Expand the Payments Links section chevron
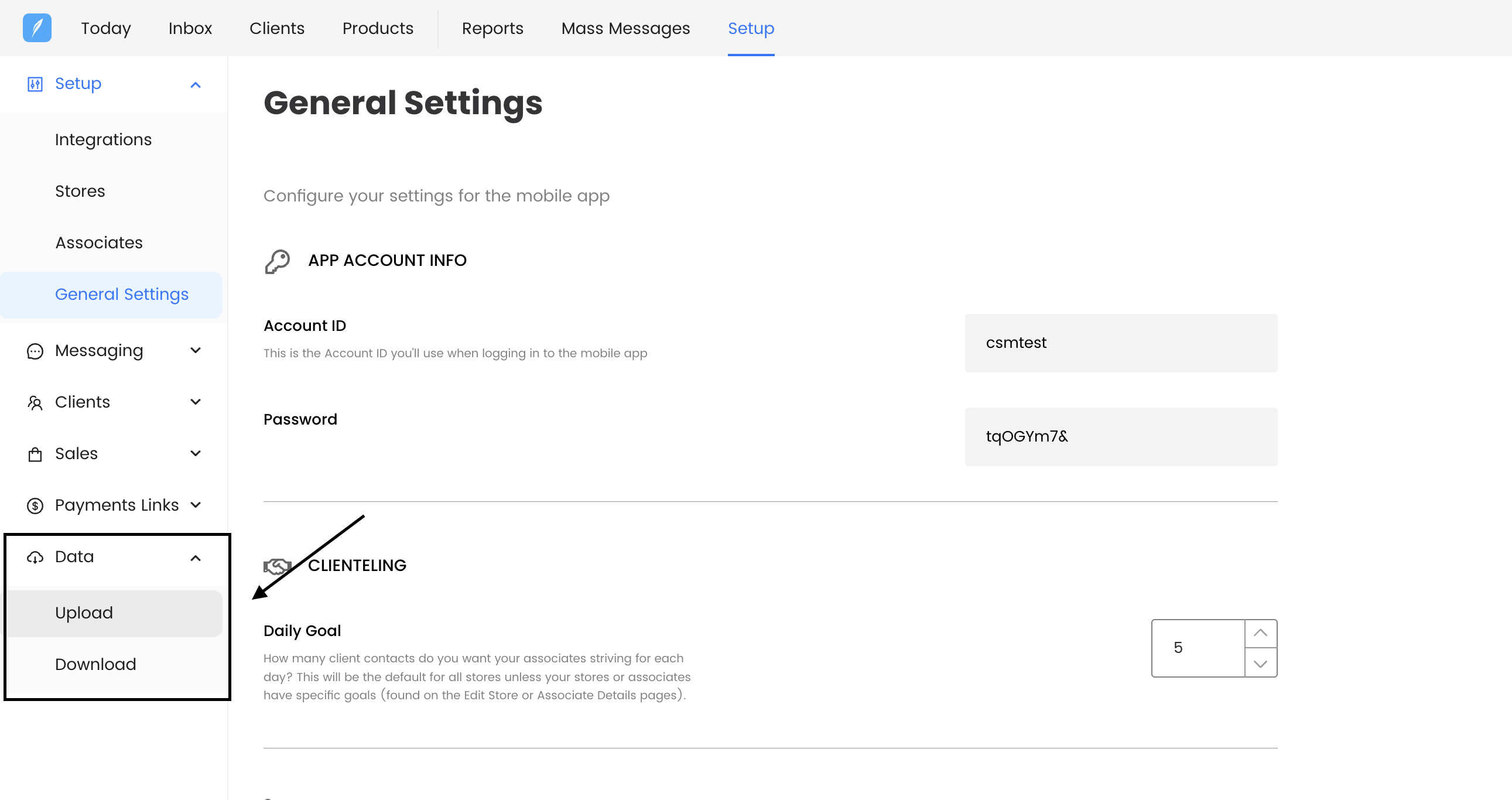The height and width of the screenshot is (800, 1512). pos(196,505)
